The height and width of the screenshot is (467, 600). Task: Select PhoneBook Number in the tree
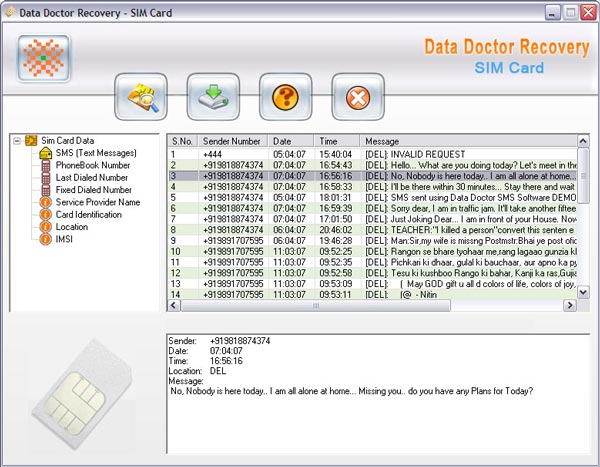(x=93, y=165)
